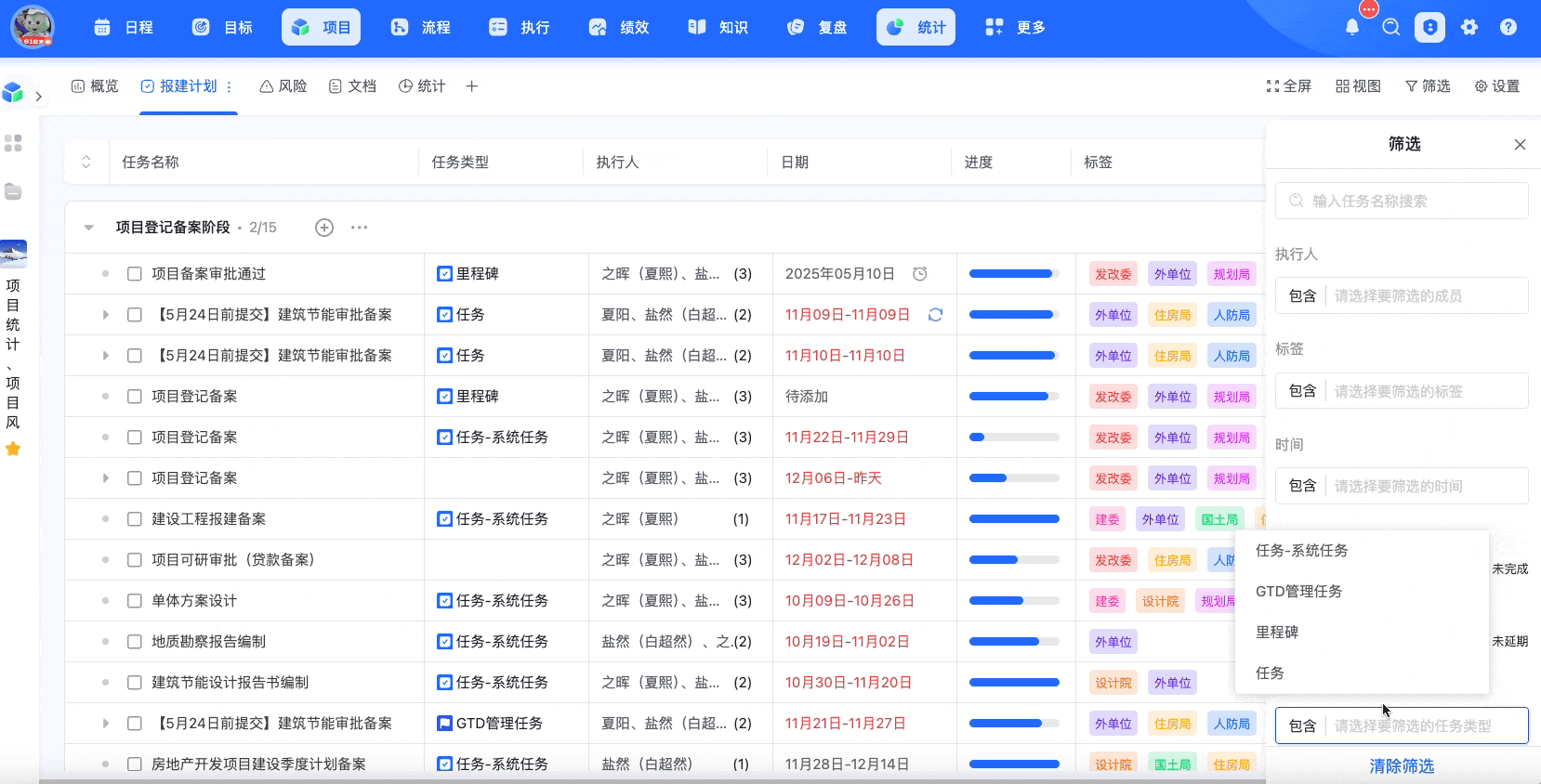Image resolution: width=1541 pixels, height=784 pixels.
Task: Open 报建计划 tab options dots
Action: click(x=229, y=86)
